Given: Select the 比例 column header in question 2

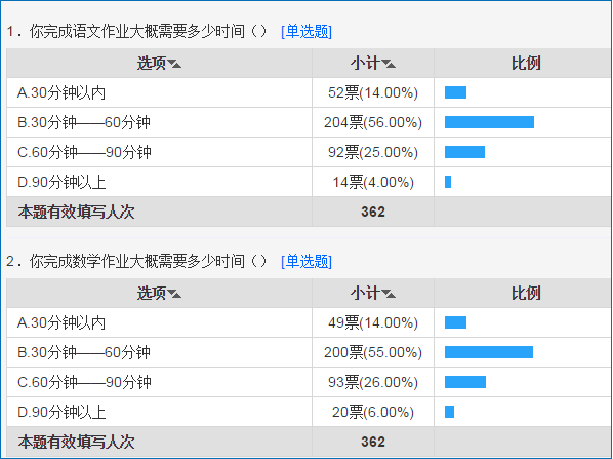Looking at the screenshot, I should coord(526,293).
